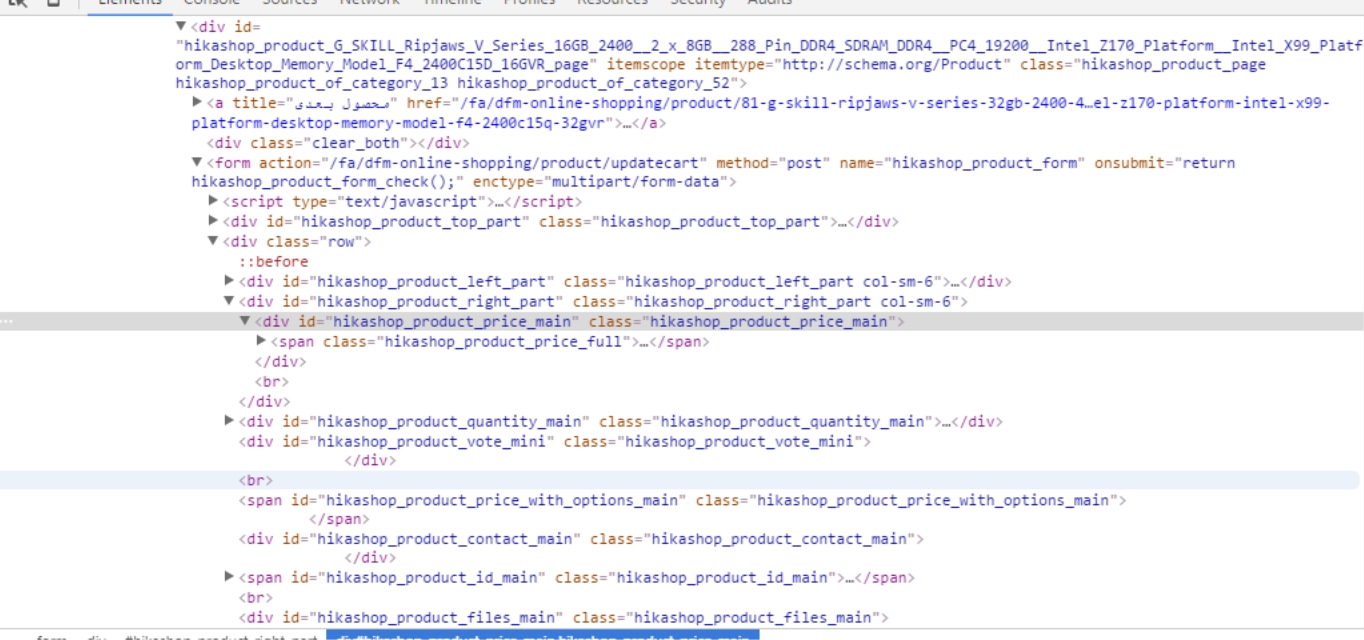Select the hikashop_product_contact_main div line
Viewport: 1364px width, 640px height.
point(581,539)
